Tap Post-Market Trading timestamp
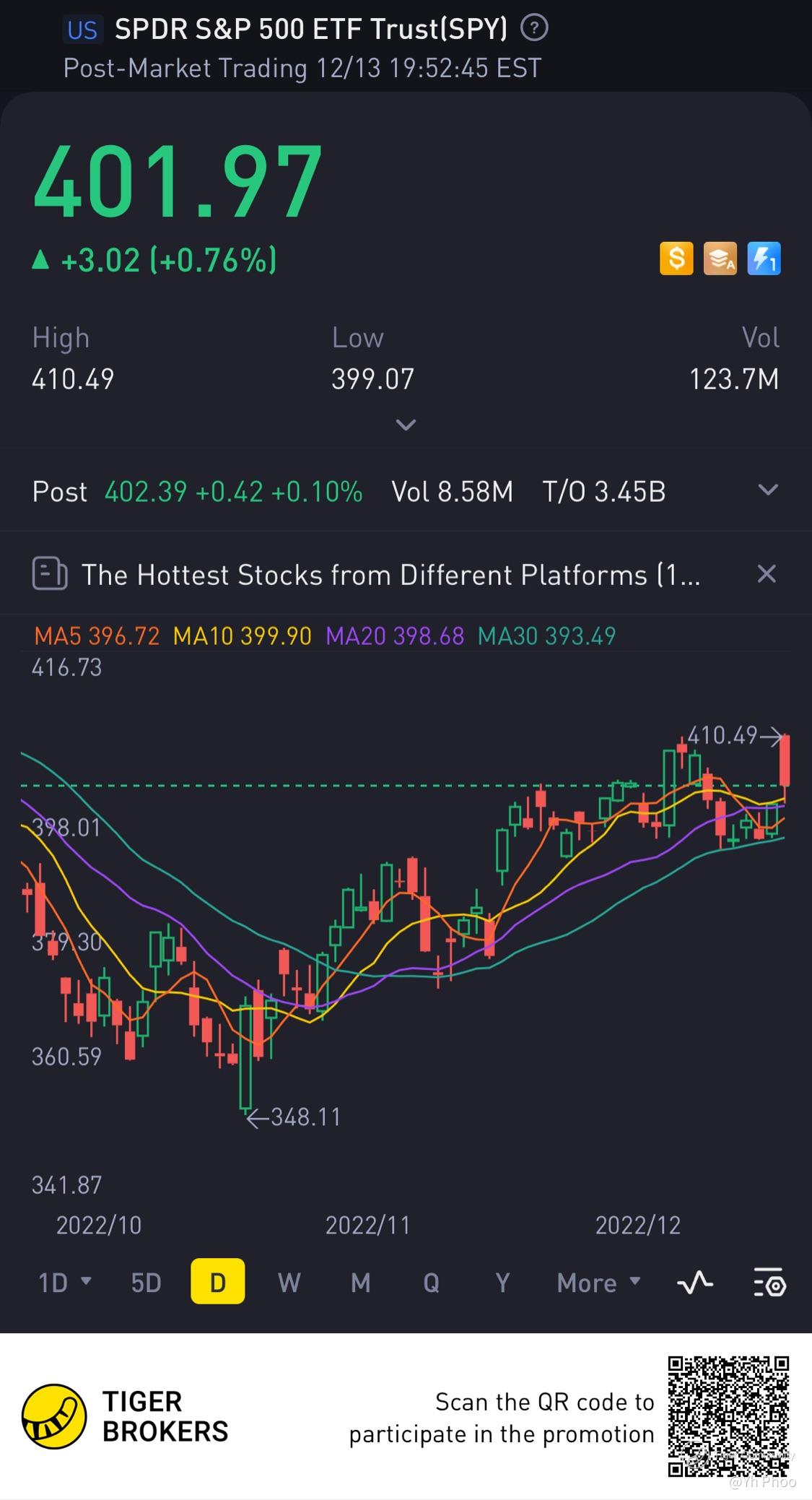This screenshot has height=1500, width=812. point(302,69)
